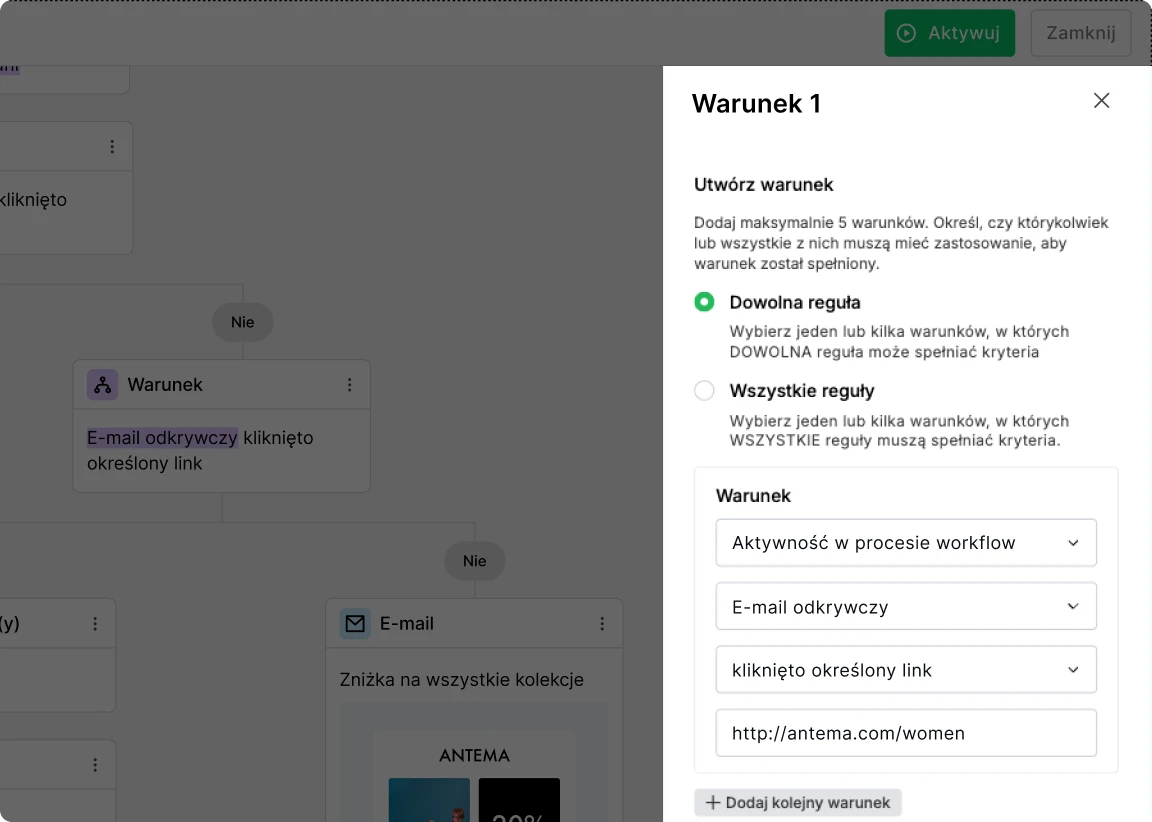The image size is (1152, 822).
Task: Open the kliknięto określony link dropdown
Action: [x=906, y=669]
